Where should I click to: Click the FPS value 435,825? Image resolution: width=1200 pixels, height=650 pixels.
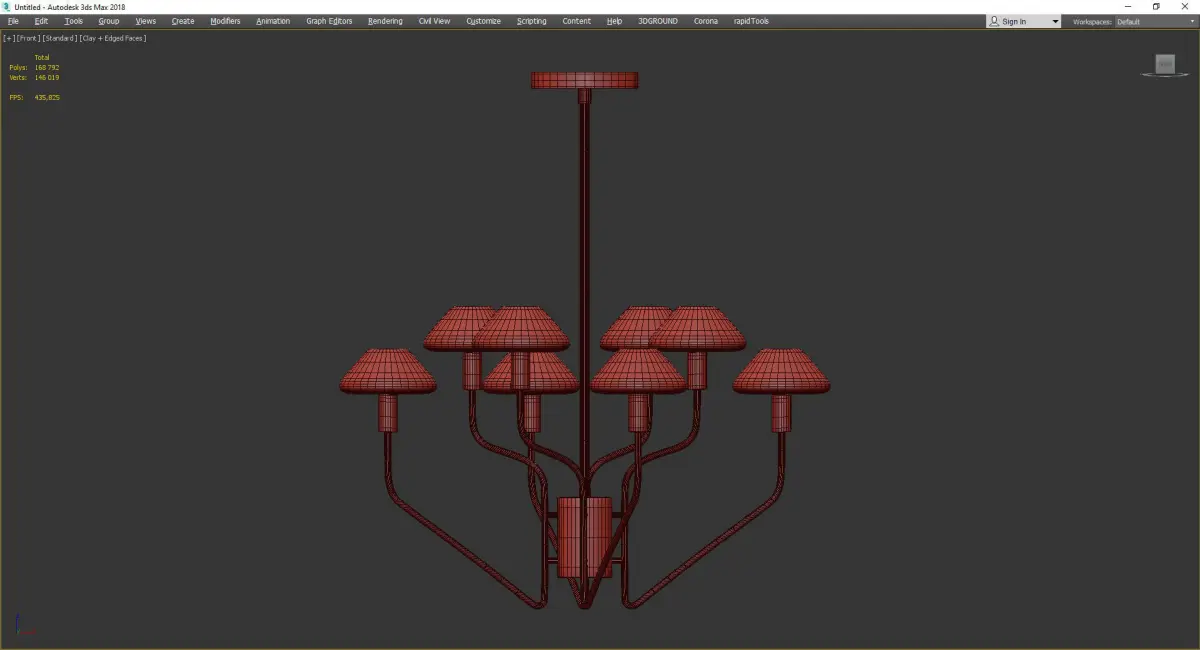[47, 97]
